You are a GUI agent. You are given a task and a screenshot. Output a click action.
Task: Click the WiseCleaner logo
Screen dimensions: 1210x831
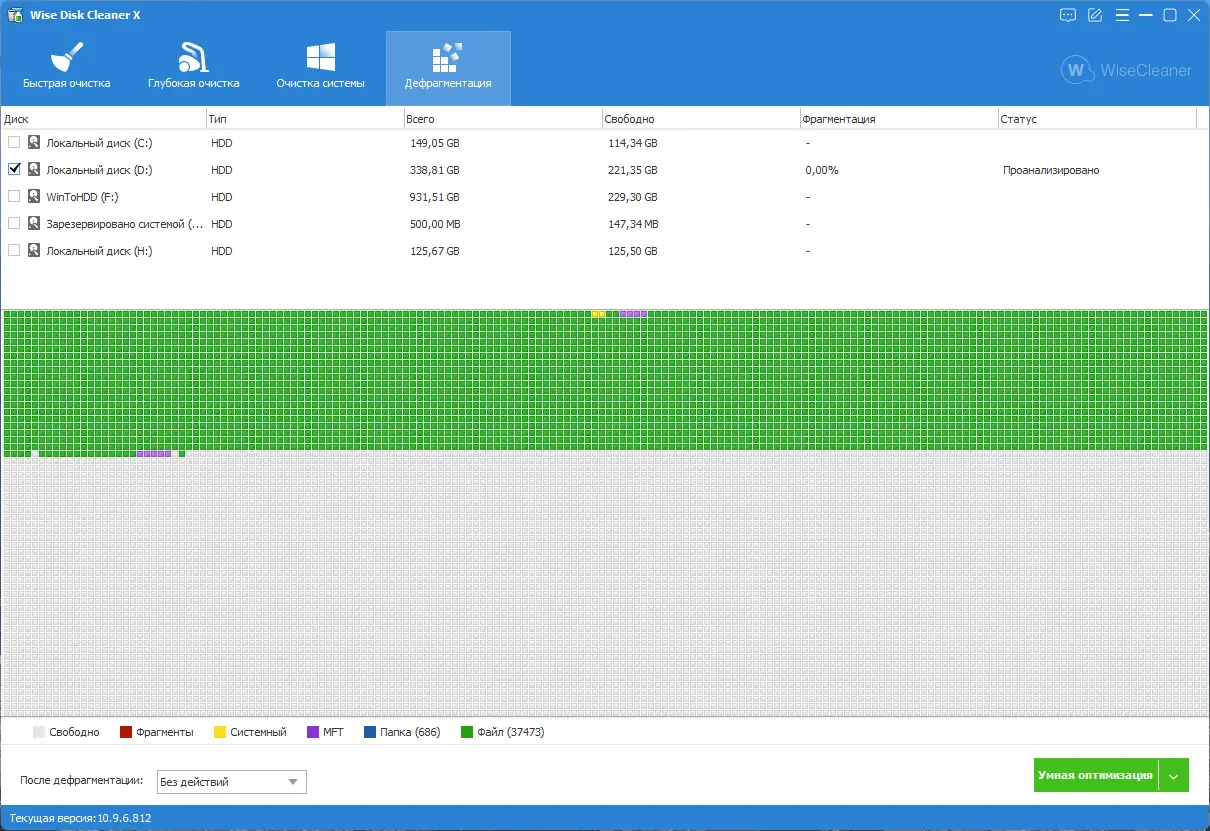tap(1126, 70)
